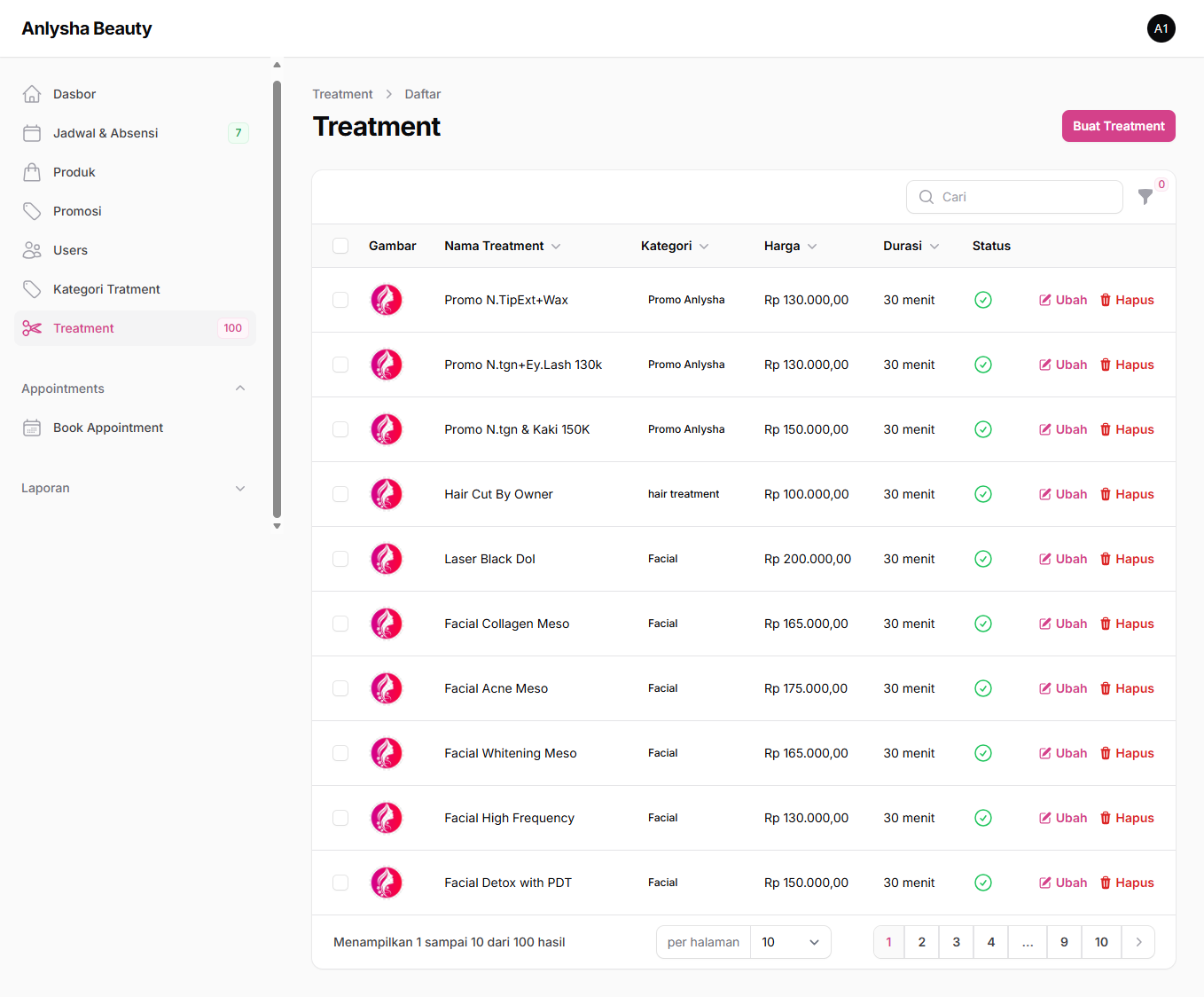Image resolution: width=1204 pixels, height=997 pixels.
Task: Click the edit icon for Facial Acne Meso
Action: pos(1045,688)
